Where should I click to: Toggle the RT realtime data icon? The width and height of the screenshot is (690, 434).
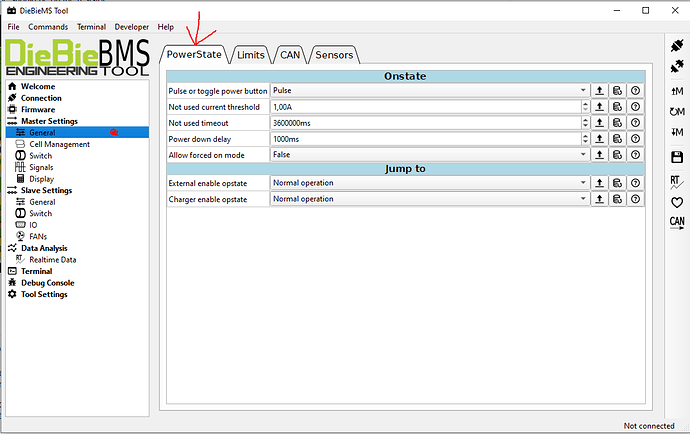677,181
